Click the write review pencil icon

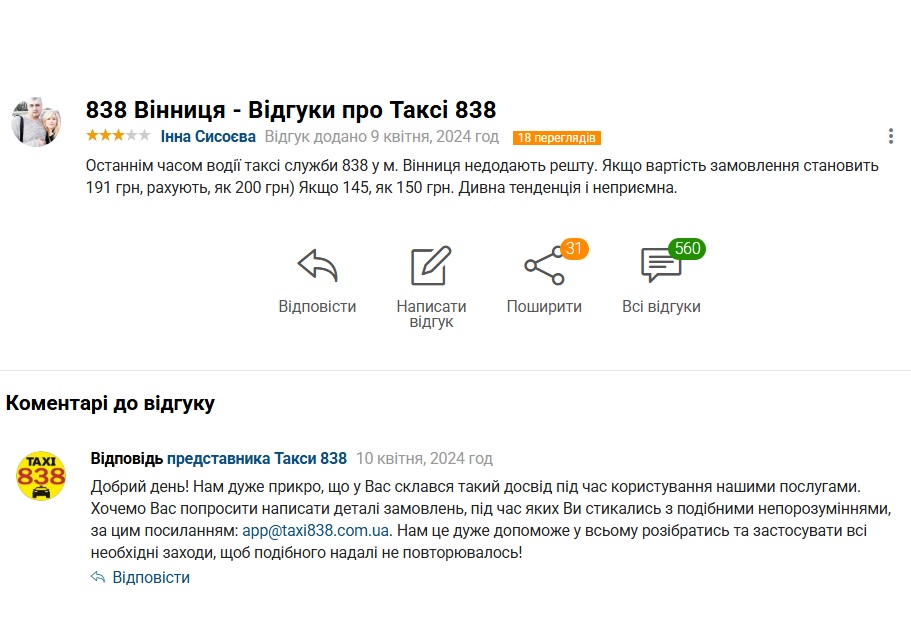point(431,266)
